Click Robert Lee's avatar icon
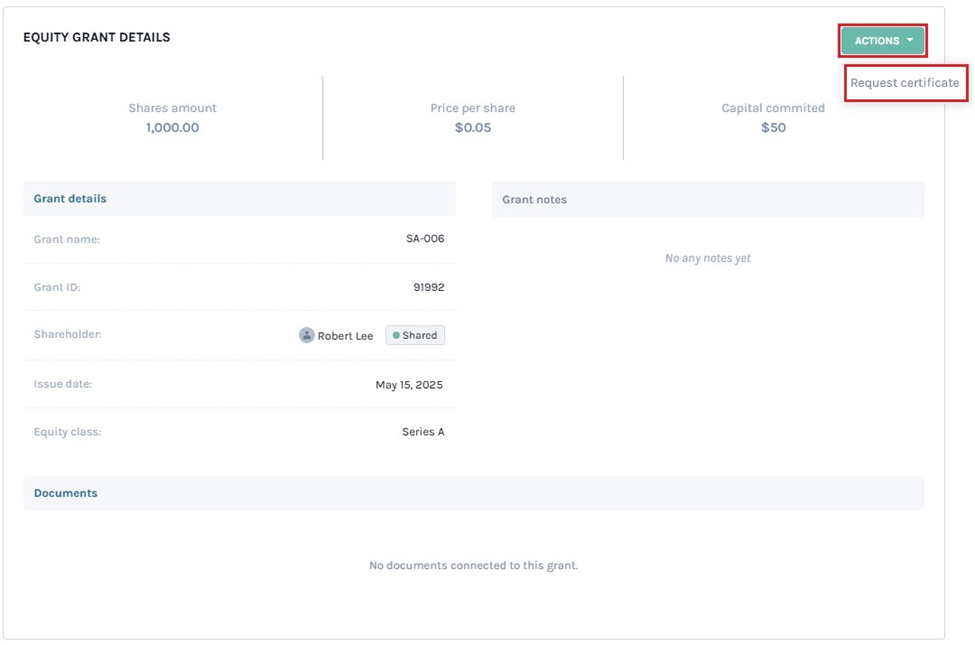The width and height of the screenshot is (975, 645). pos(306,336)
